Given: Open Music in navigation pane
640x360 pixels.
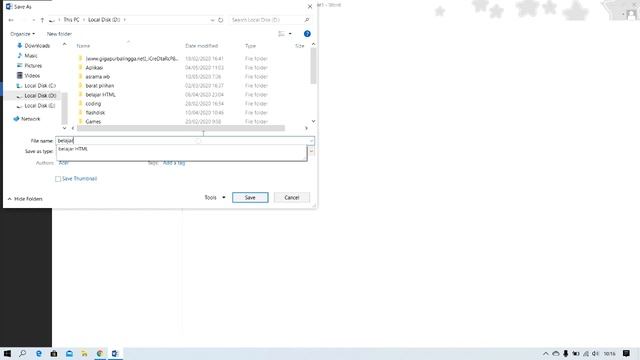Looking at the screenshot, I should (x=31, y=56).
